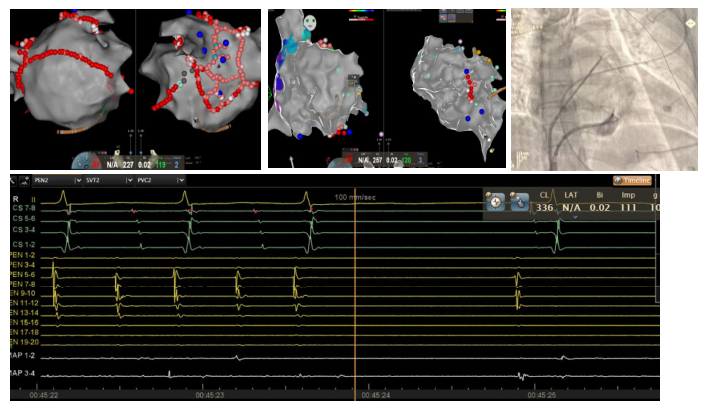Click the 100 mm/sec sweep speed label

tap(355, 197)
